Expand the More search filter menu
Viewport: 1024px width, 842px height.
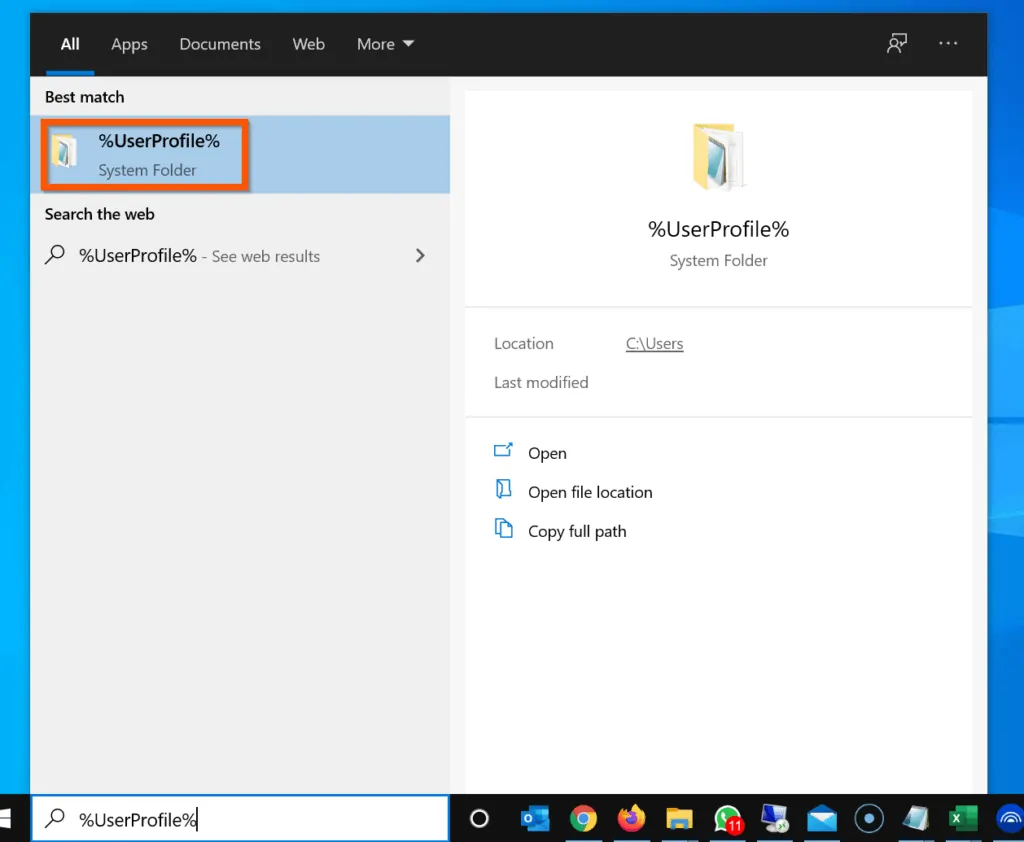[385, 44]
